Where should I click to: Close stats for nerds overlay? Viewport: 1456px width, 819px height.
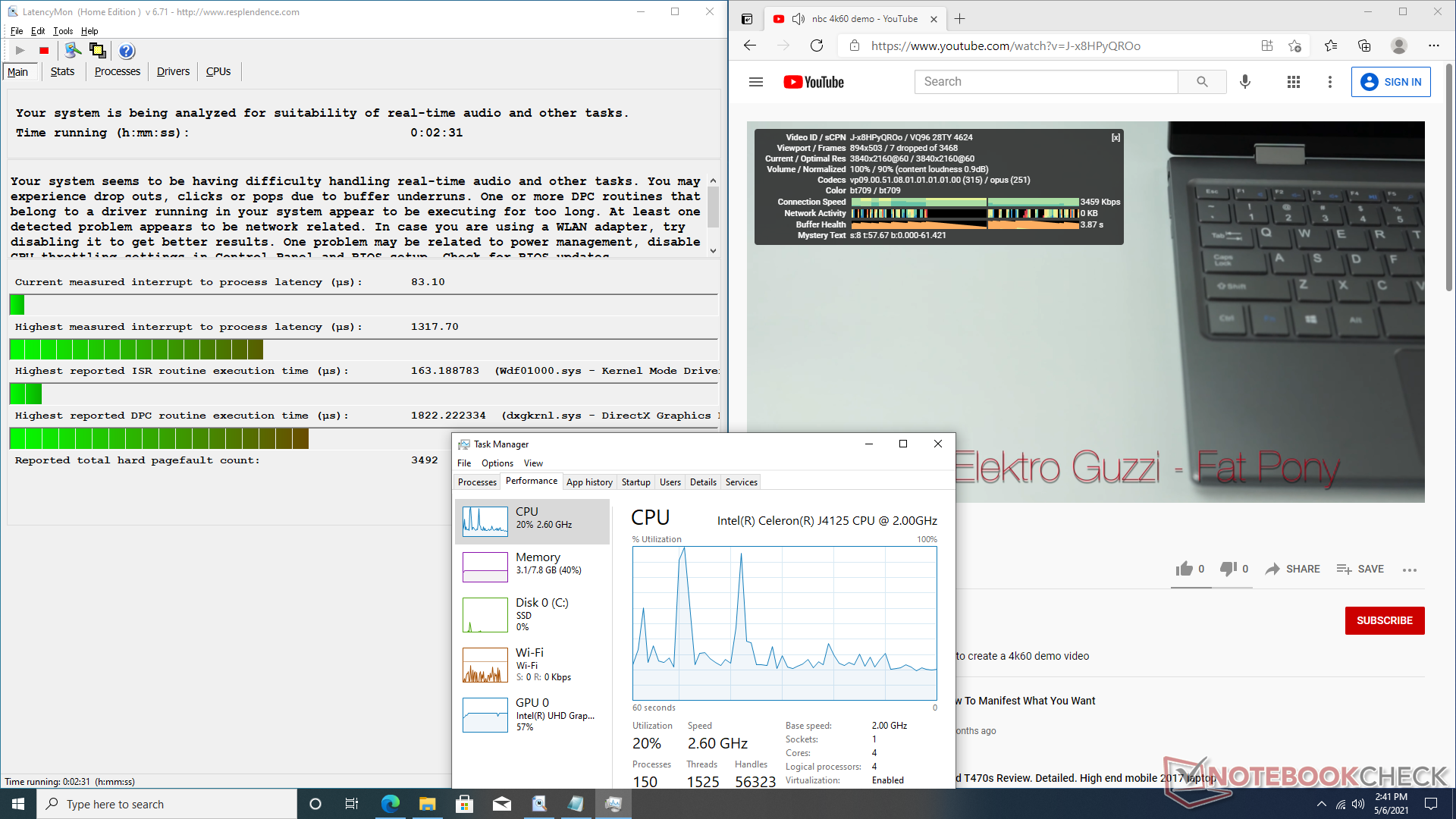coord(1116,137)
